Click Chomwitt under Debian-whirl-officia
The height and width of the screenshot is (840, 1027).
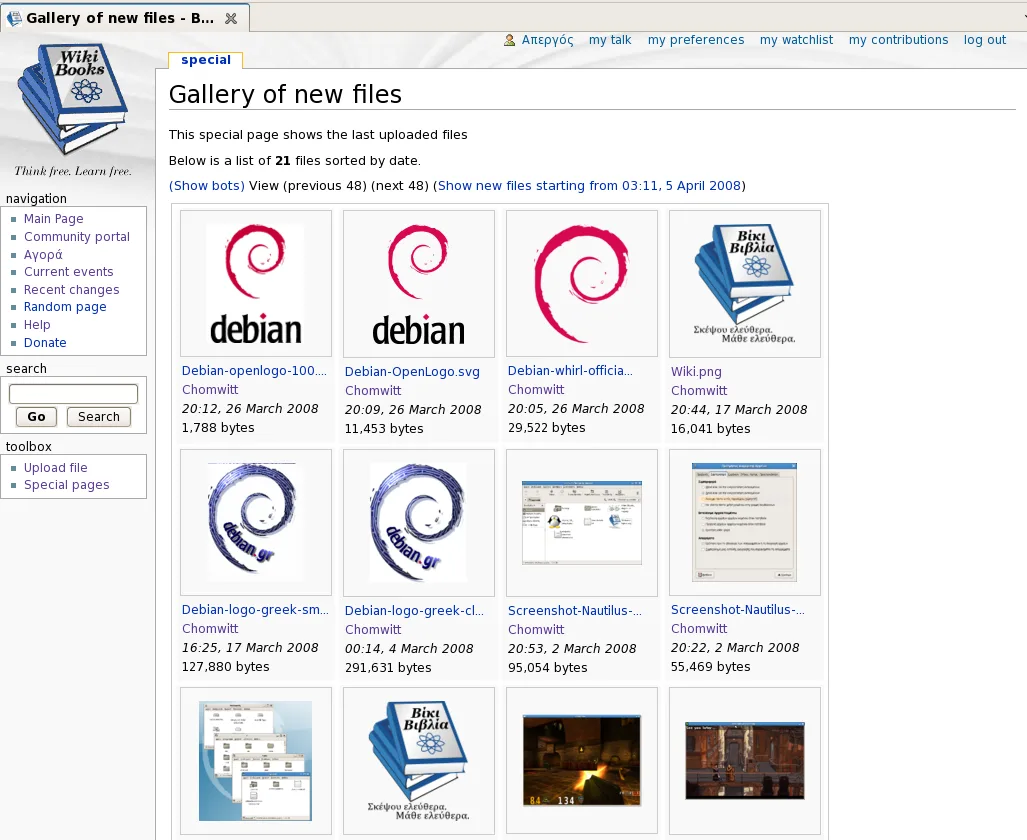point(536,389)
